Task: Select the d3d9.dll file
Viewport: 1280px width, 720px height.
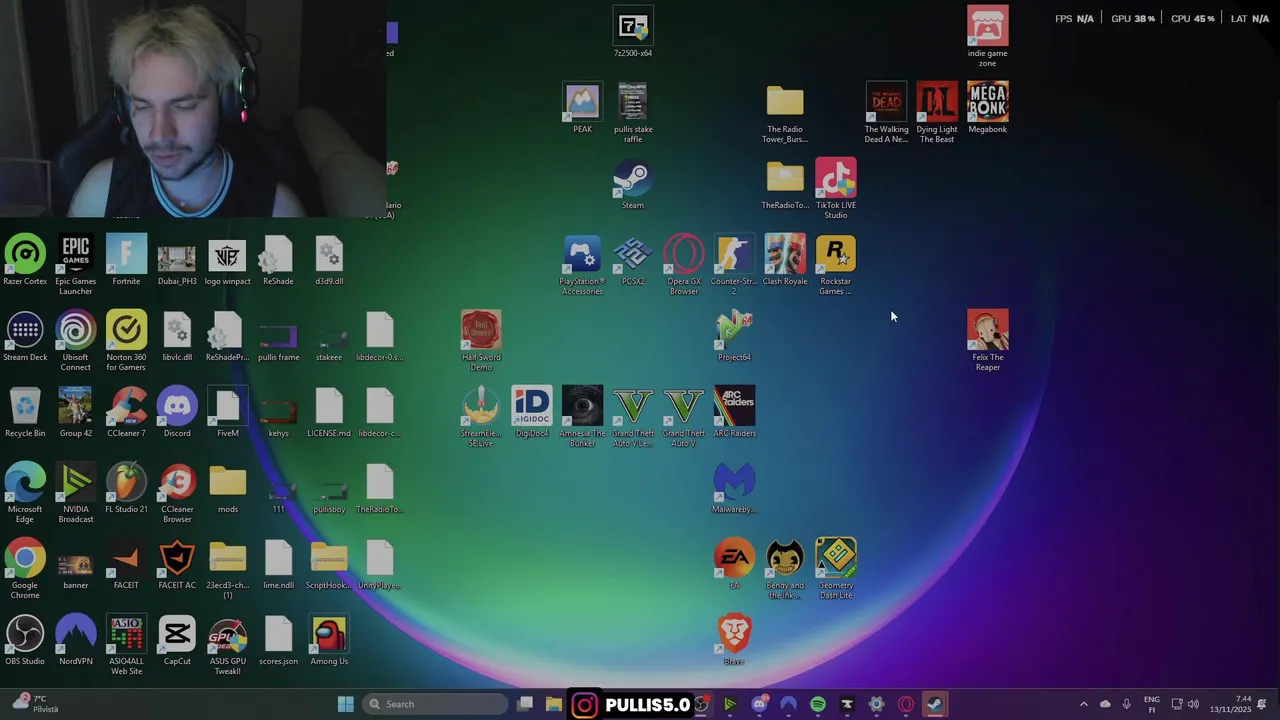Action: (x=329, y=262)
